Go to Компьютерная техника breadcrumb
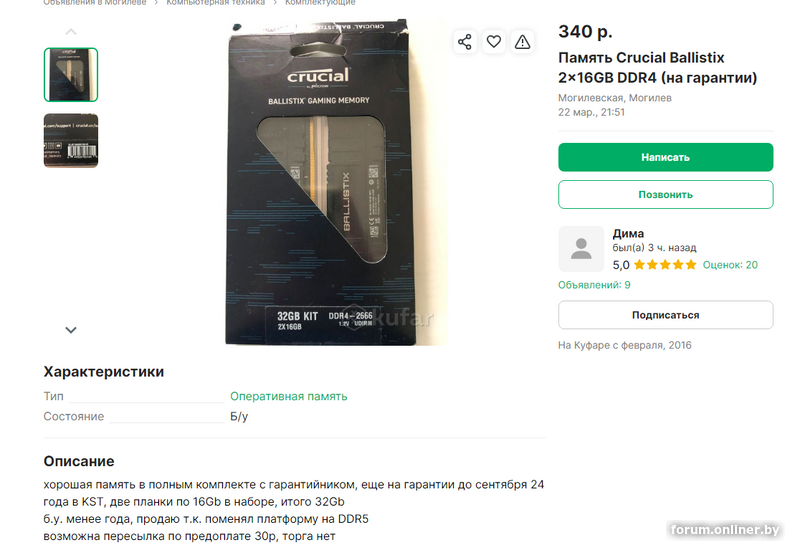The width and height of the screenshot is (800, 551). 215,3
